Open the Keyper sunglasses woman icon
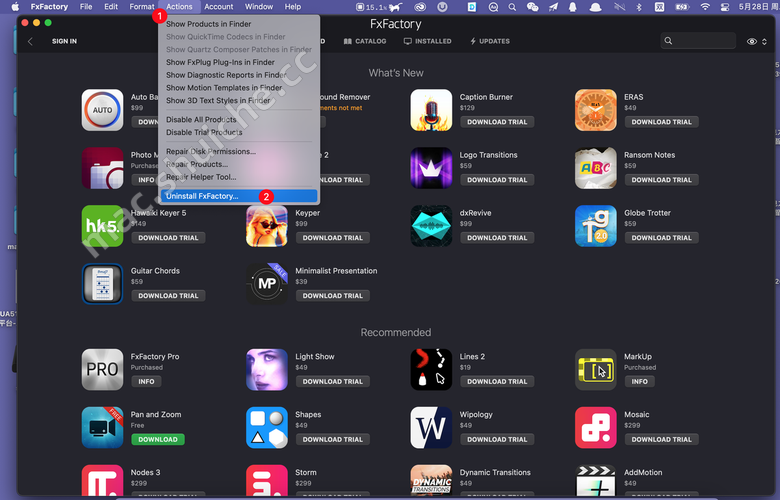Image resolution: width=780 pixels, height=500 pixels. pyautogui.click(x=267, y=226)
